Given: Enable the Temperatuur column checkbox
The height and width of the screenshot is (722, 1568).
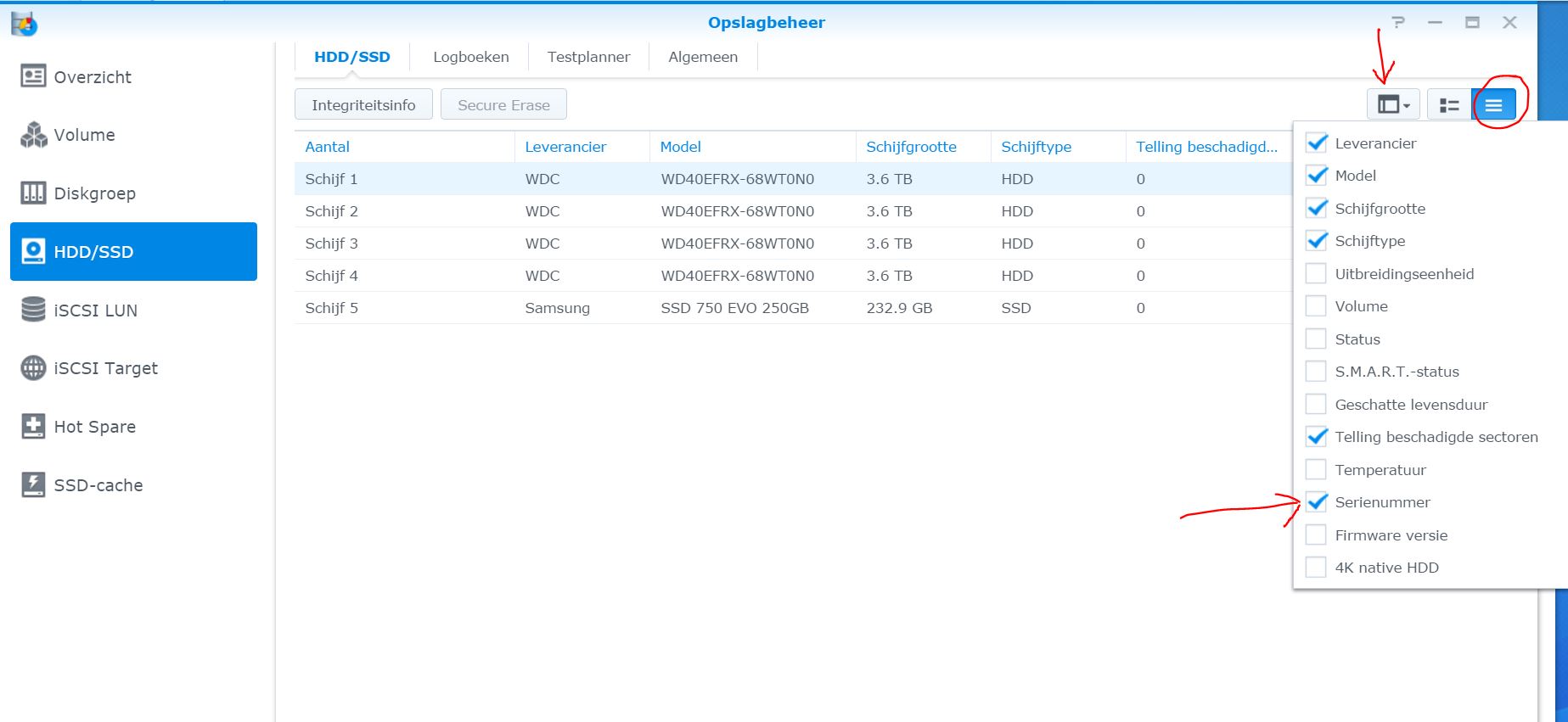Looking at the screenshot, I should 1316,470.
